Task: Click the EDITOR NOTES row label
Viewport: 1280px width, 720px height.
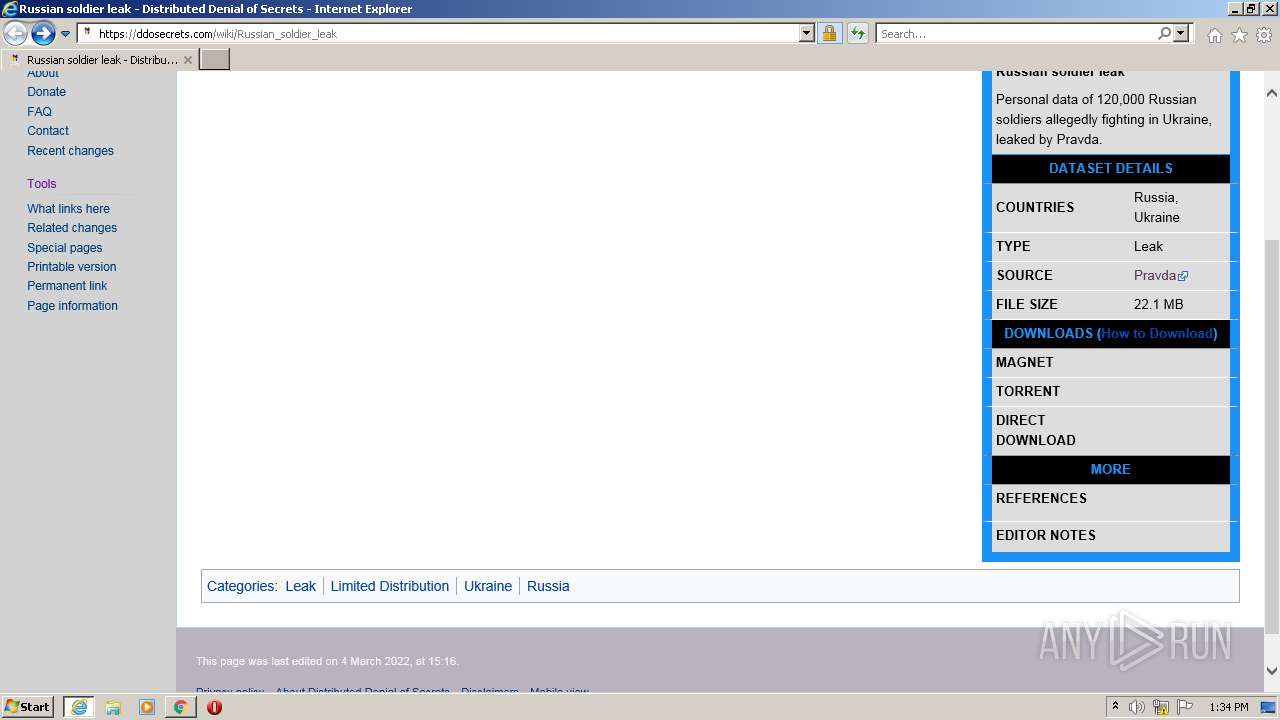Action: [1046, 535]
